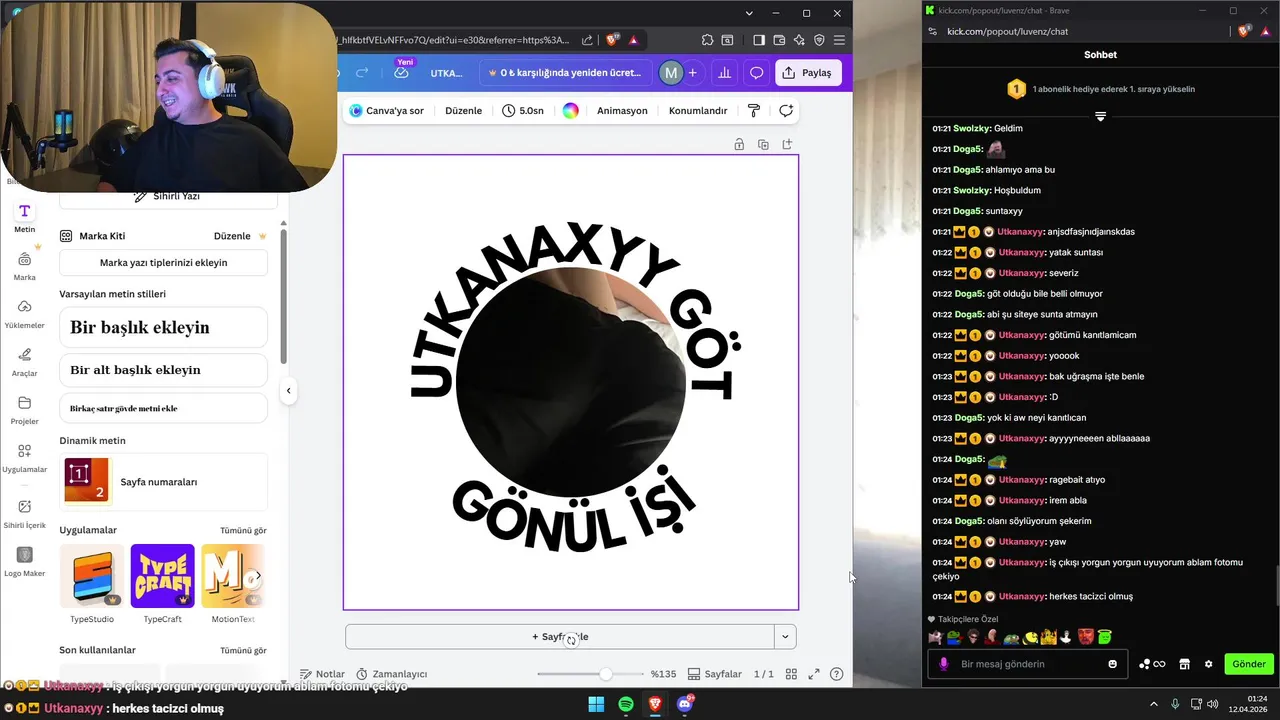
Task: Open the Araçlar tools panel
Action: [24, 361]
